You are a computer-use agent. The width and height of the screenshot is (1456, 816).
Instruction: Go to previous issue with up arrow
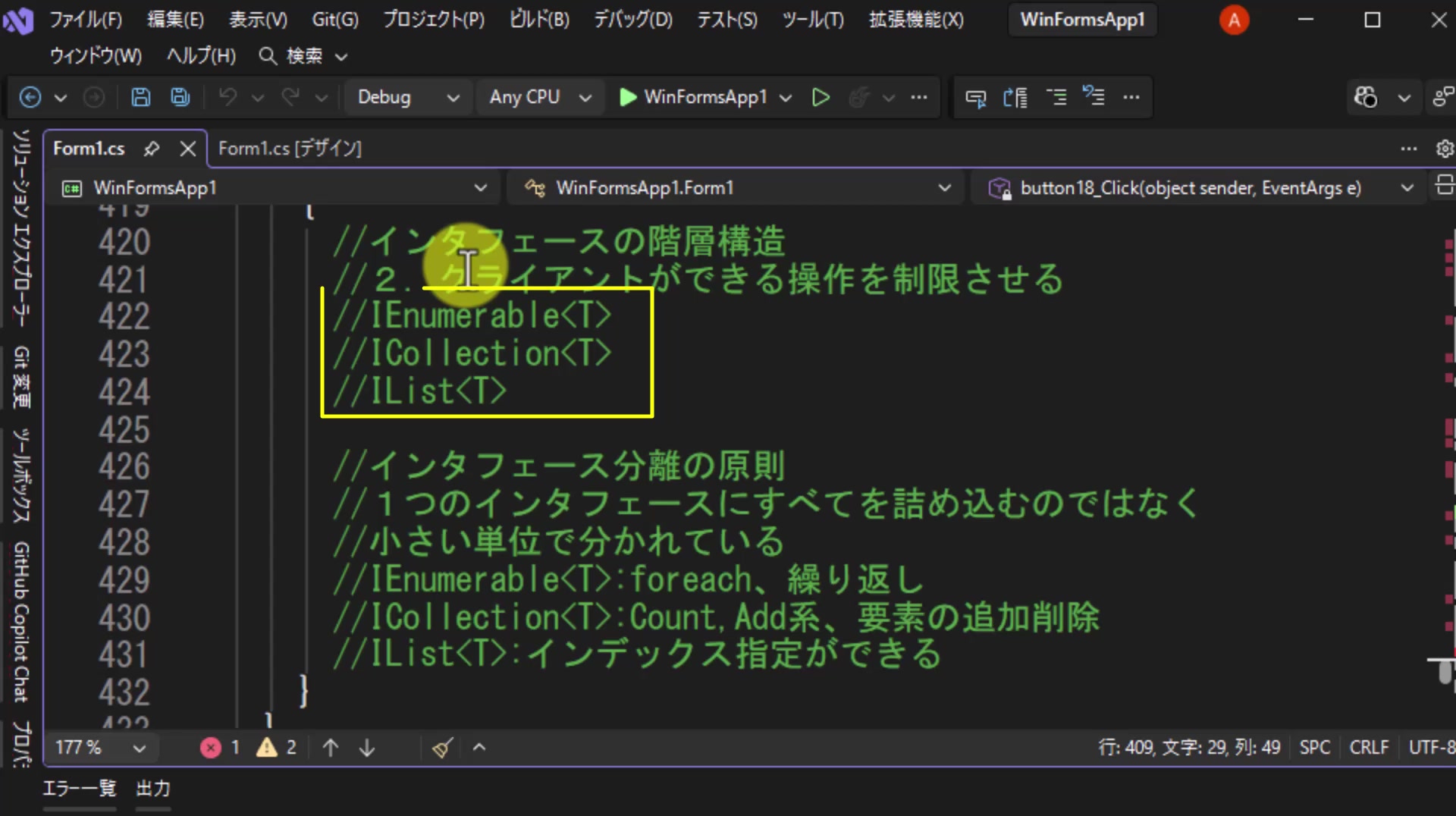[331, 748]
